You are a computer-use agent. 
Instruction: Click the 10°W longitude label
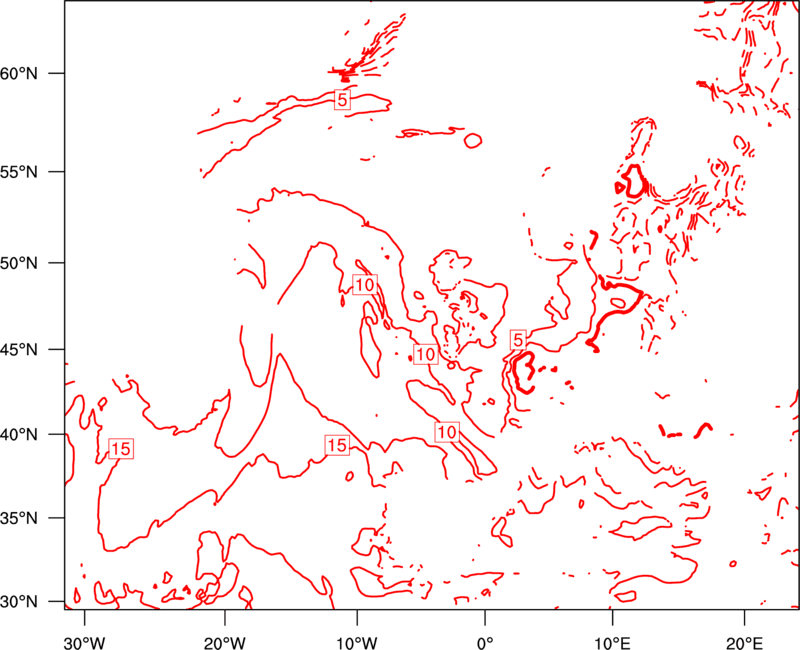pos(357,643)
